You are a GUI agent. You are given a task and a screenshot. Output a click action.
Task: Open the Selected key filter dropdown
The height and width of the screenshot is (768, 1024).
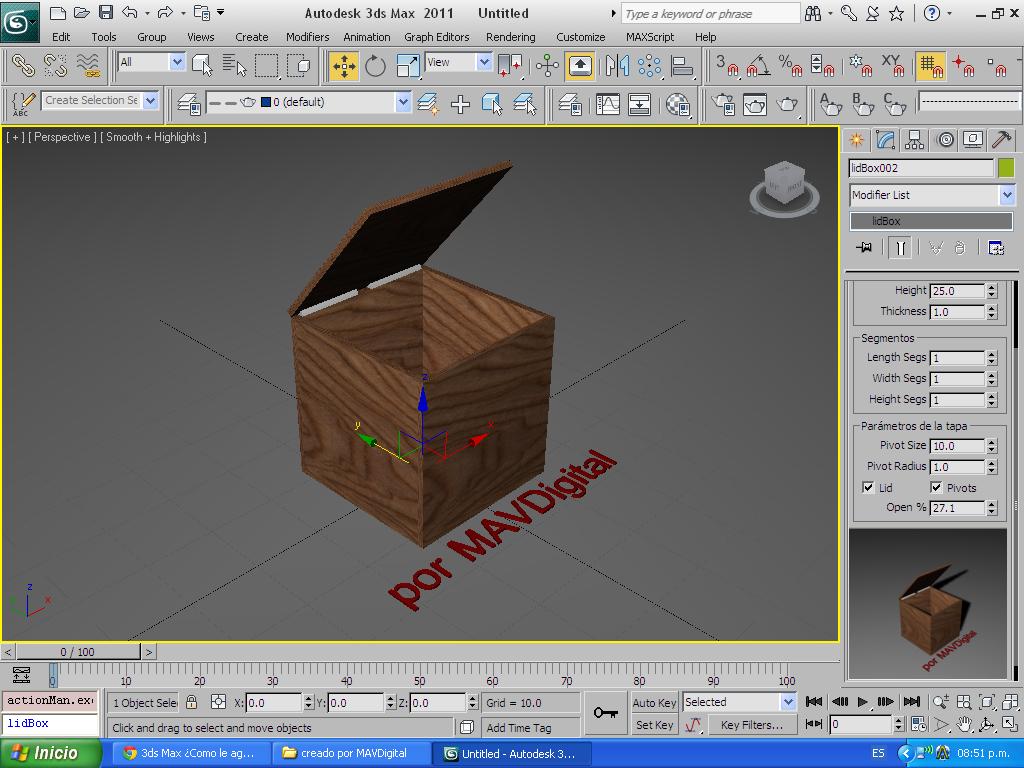pos(739,702)
